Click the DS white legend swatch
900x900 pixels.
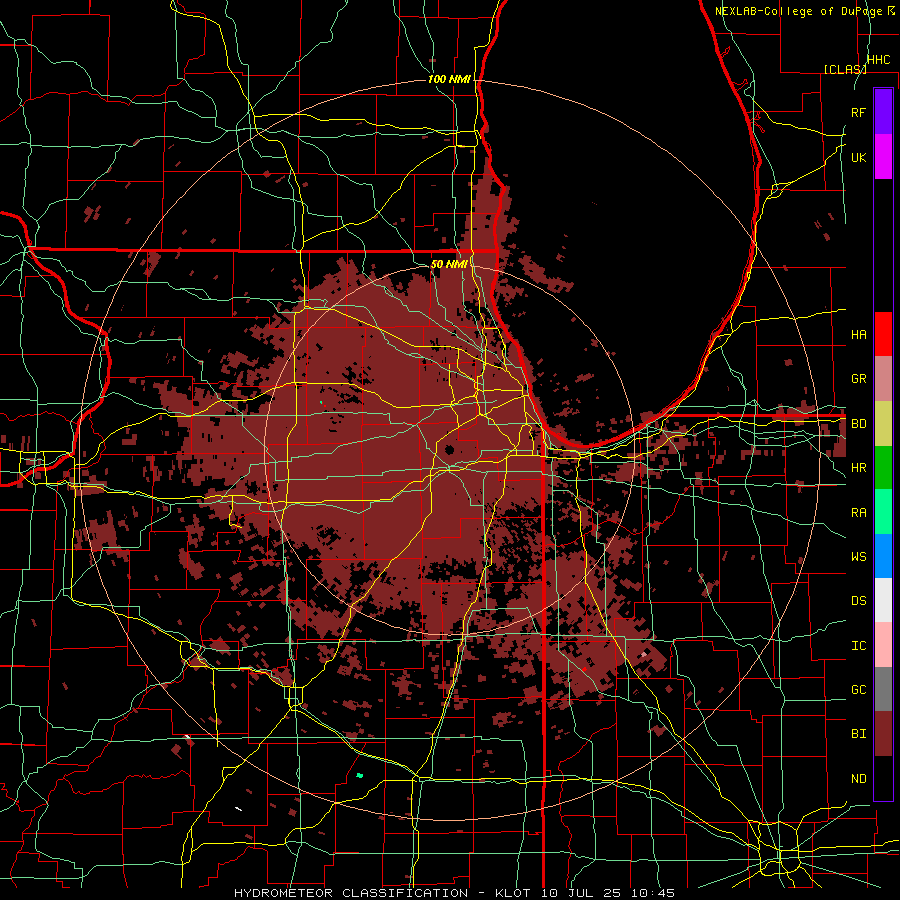[x=883, y=600]
